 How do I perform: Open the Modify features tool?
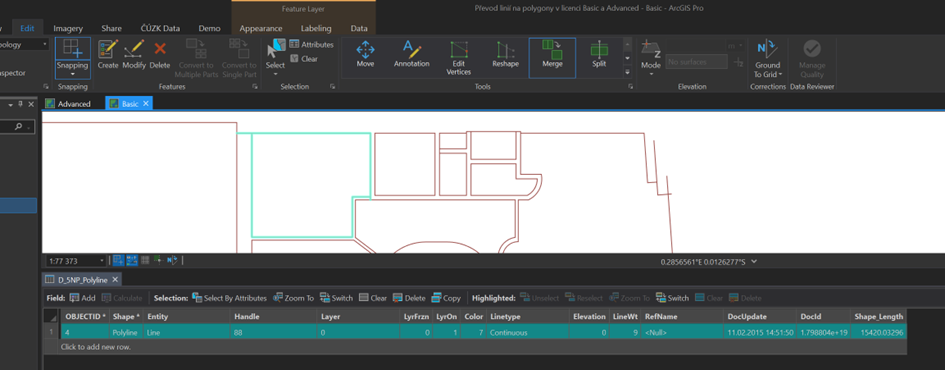pyautogui.click(x=134, y=55)
